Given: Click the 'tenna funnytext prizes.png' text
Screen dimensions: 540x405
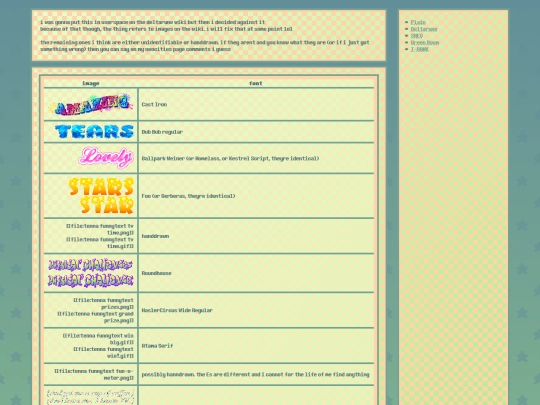Looking at the screenshot, I should [103, 303].
